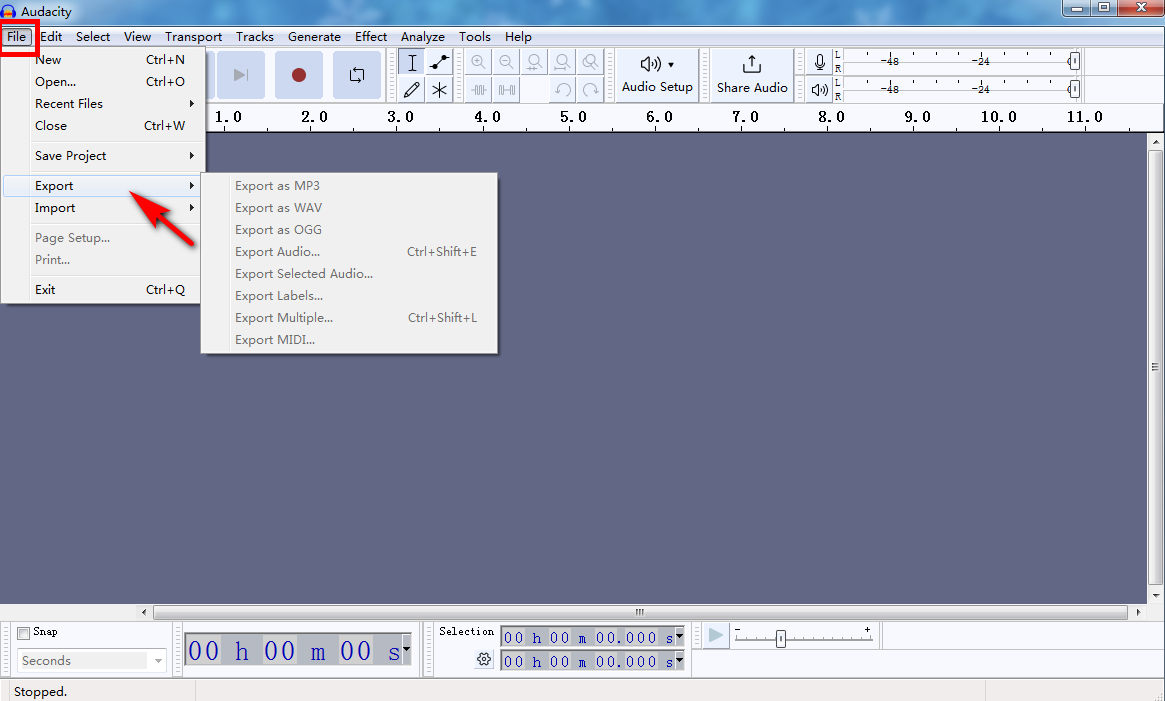Open selection toolbar settings gear

click(x=484, y=659)
